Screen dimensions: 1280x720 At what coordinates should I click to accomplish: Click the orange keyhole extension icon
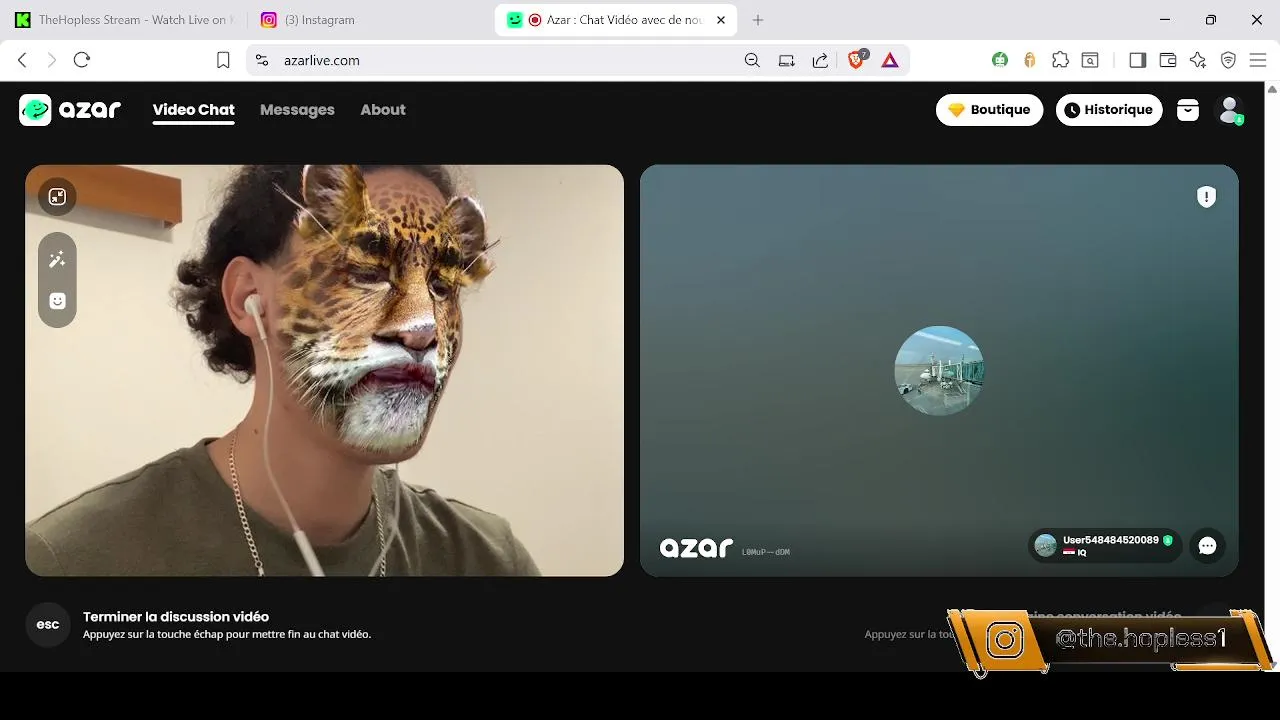[1030, 60]
